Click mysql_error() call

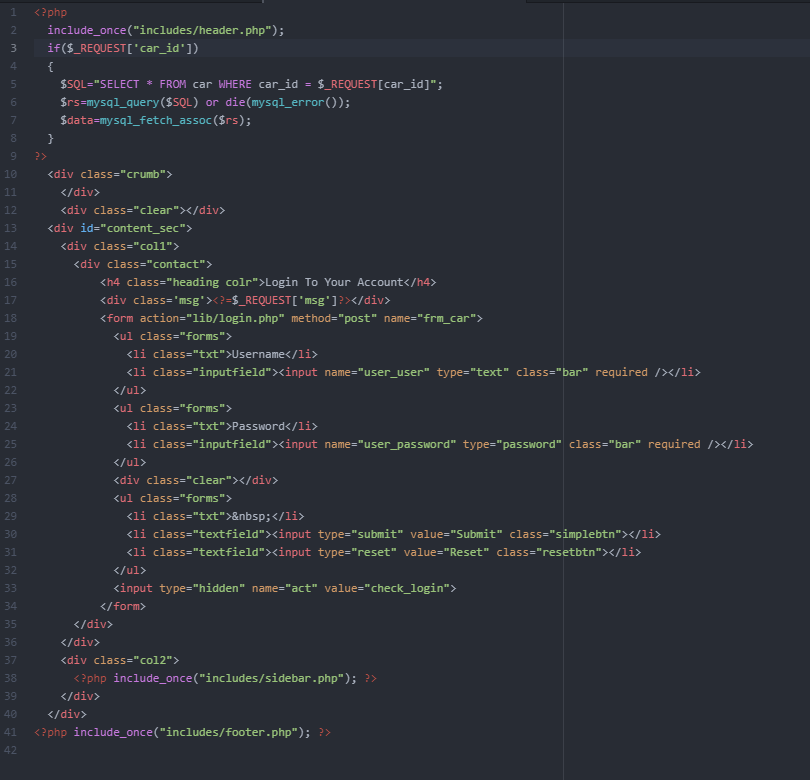pyautogui.click(x=294, y=102)
